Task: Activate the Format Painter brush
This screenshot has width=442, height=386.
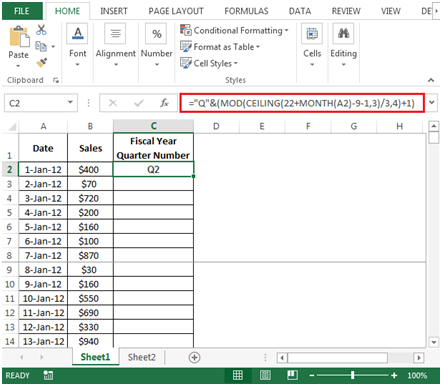Action: (x=42, y=62)
